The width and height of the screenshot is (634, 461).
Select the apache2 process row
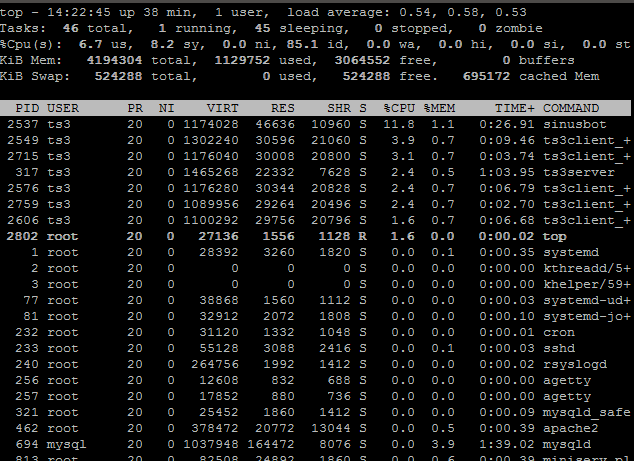point(315,428)
